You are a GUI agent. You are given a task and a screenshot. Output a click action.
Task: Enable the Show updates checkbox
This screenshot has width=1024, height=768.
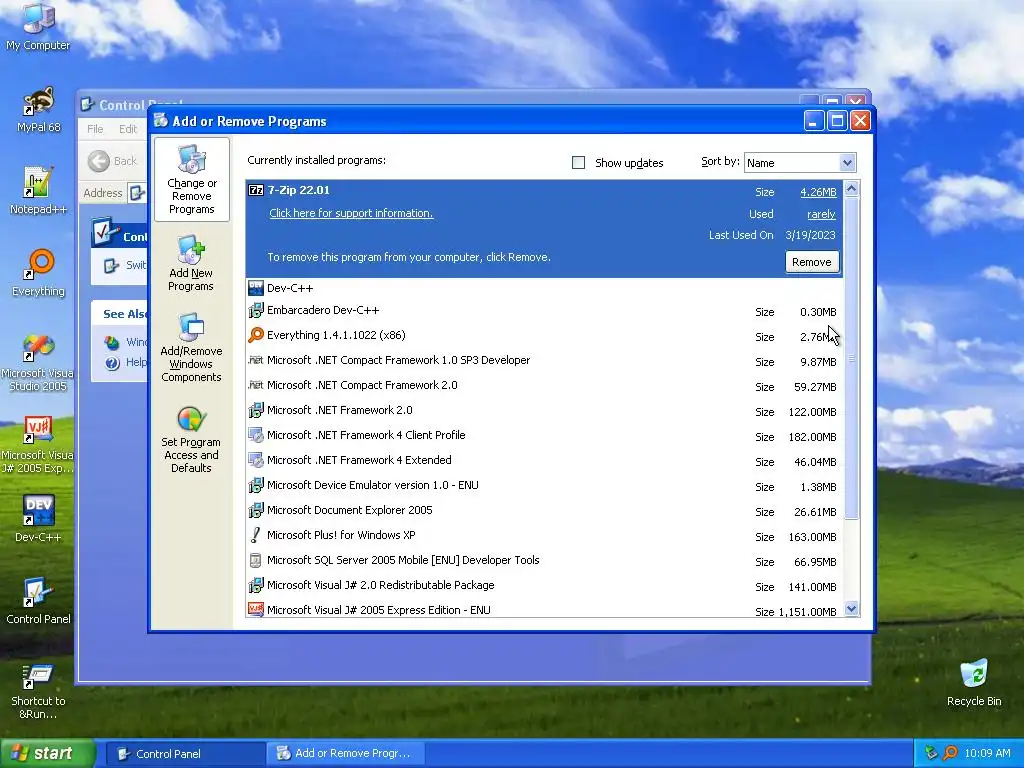[578, 163]
